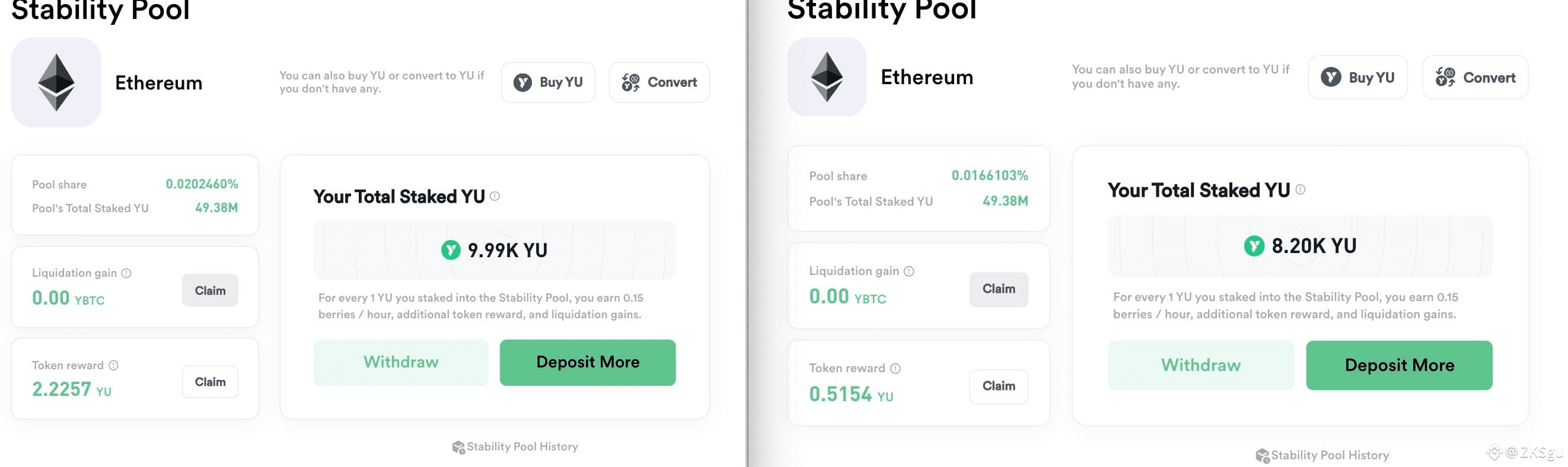Click the Ethereum logo in right panel
Screen dimensions: 1568x467
click(827, 76)
